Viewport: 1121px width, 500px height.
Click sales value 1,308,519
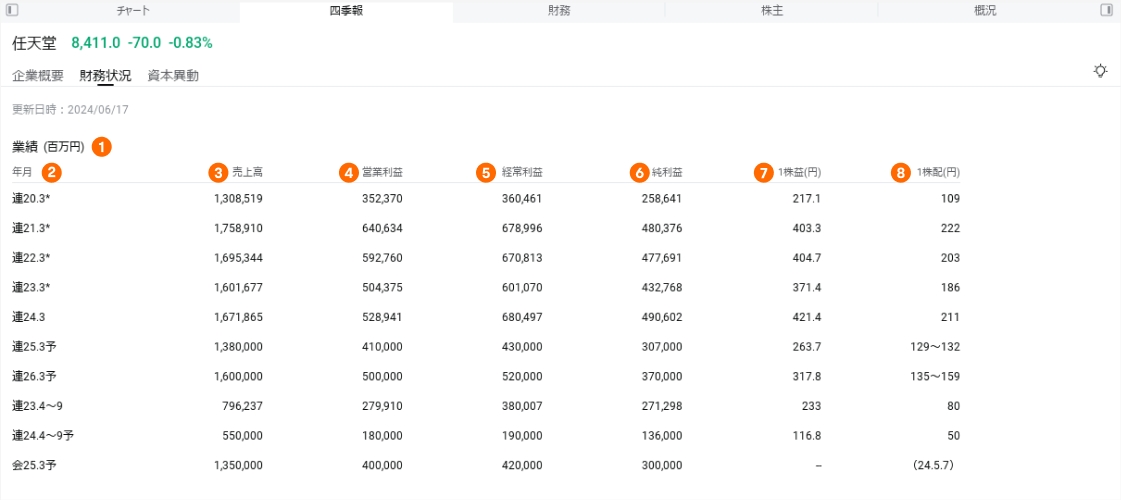pyautogui.click(x=238, y=198)
